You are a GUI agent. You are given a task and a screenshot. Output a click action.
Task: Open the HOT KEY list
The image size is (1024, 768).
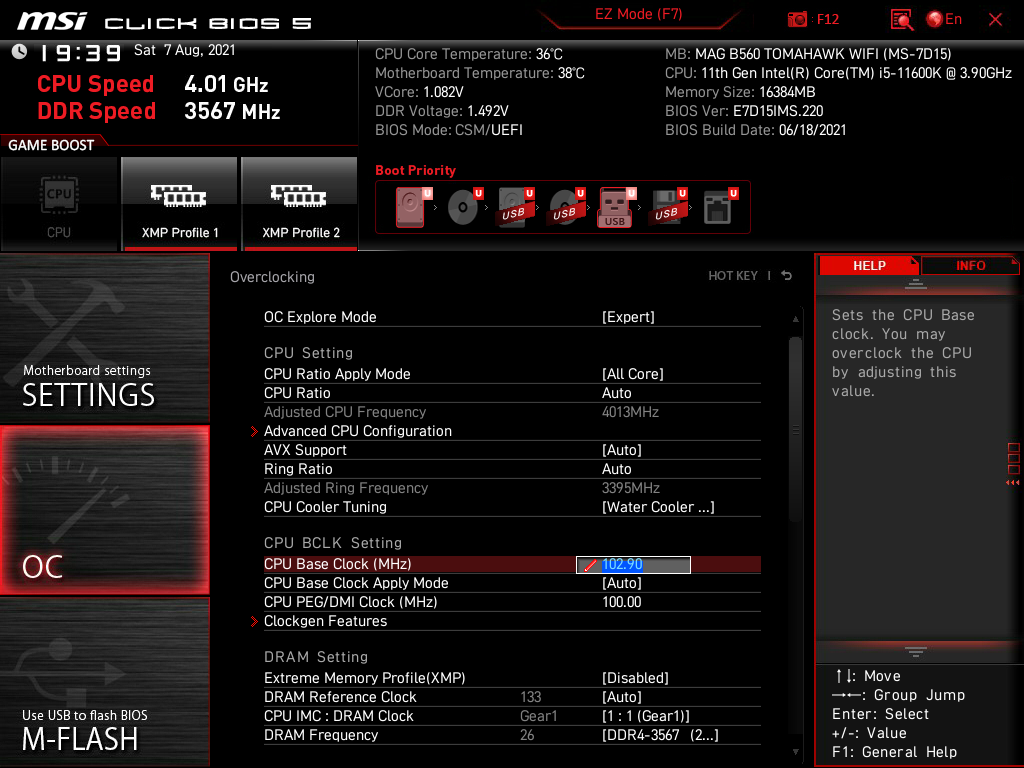733,276
